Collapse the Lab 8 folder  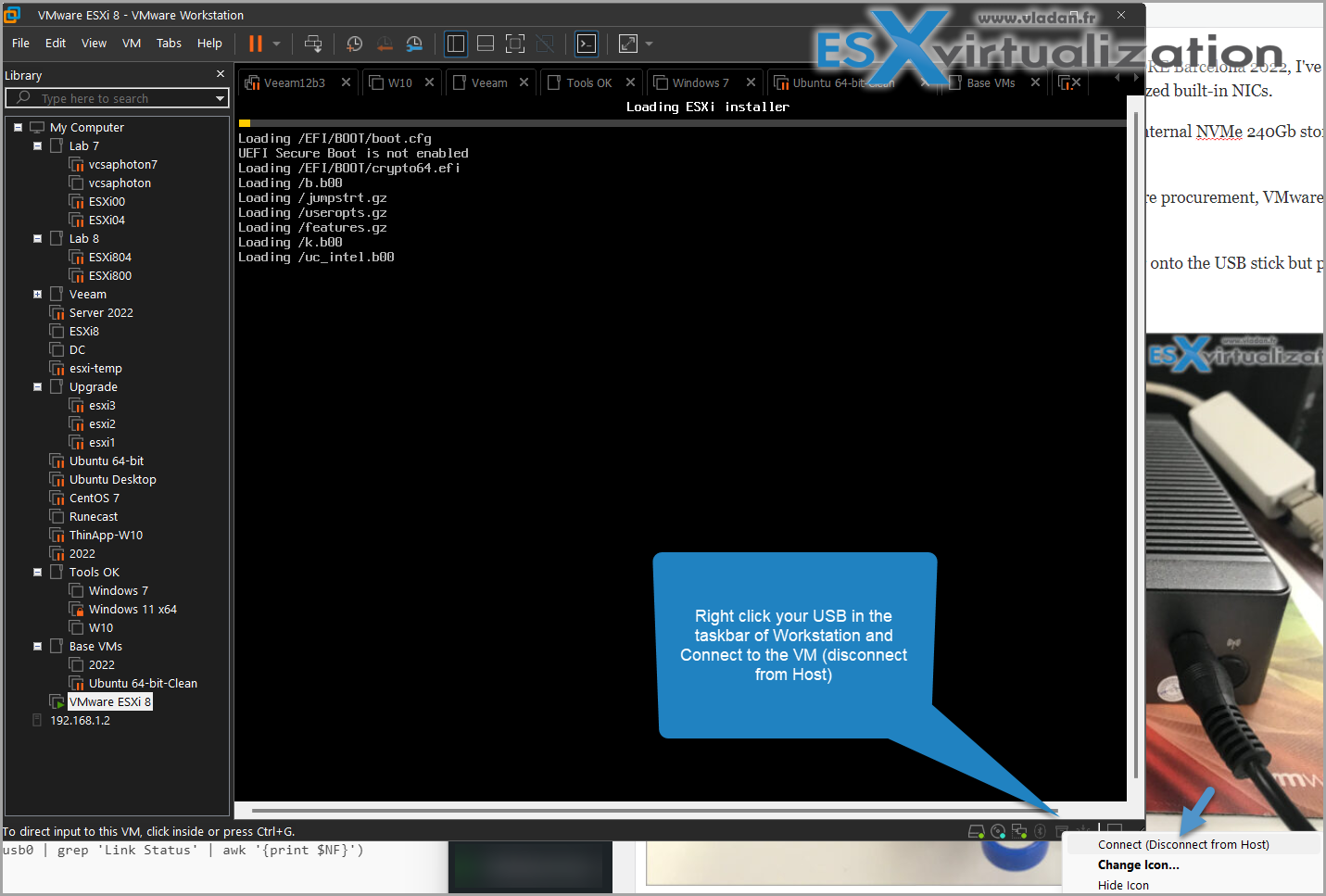point(37,239)
